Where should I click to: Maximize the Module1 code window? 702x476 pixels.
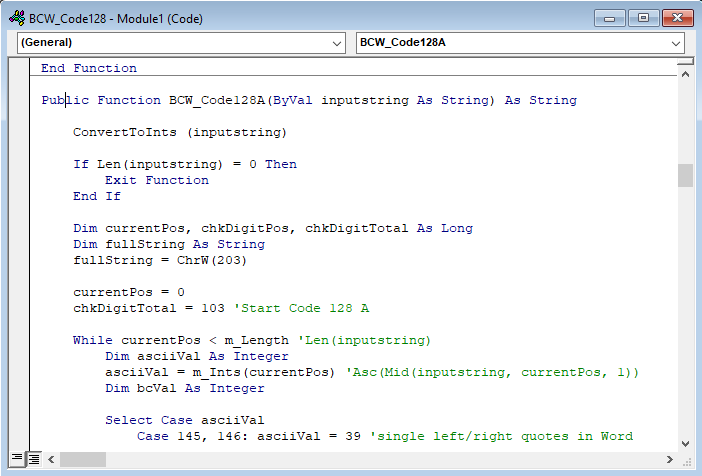643,18
